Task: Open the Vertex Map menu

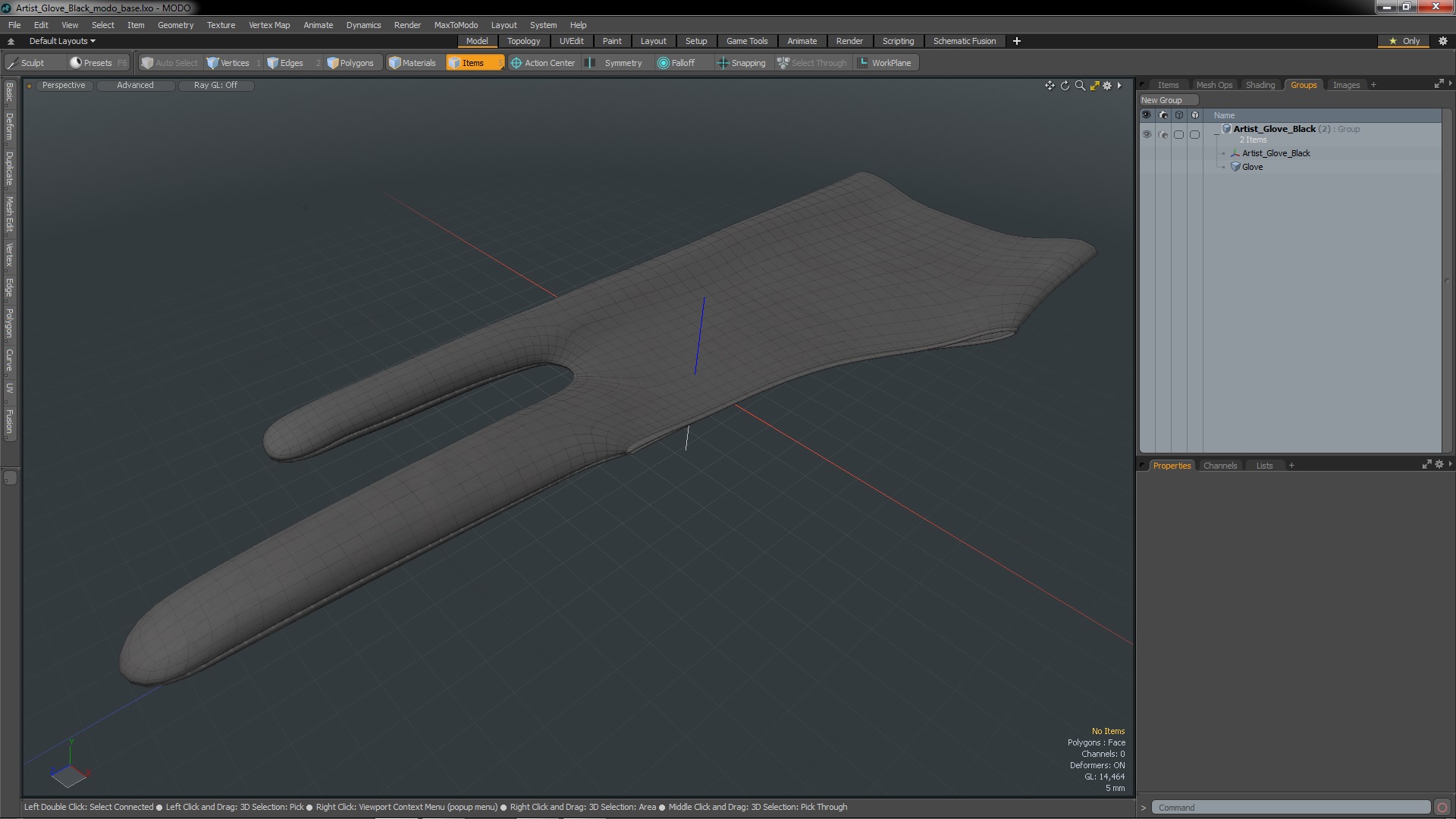Action: coord(269,25)
